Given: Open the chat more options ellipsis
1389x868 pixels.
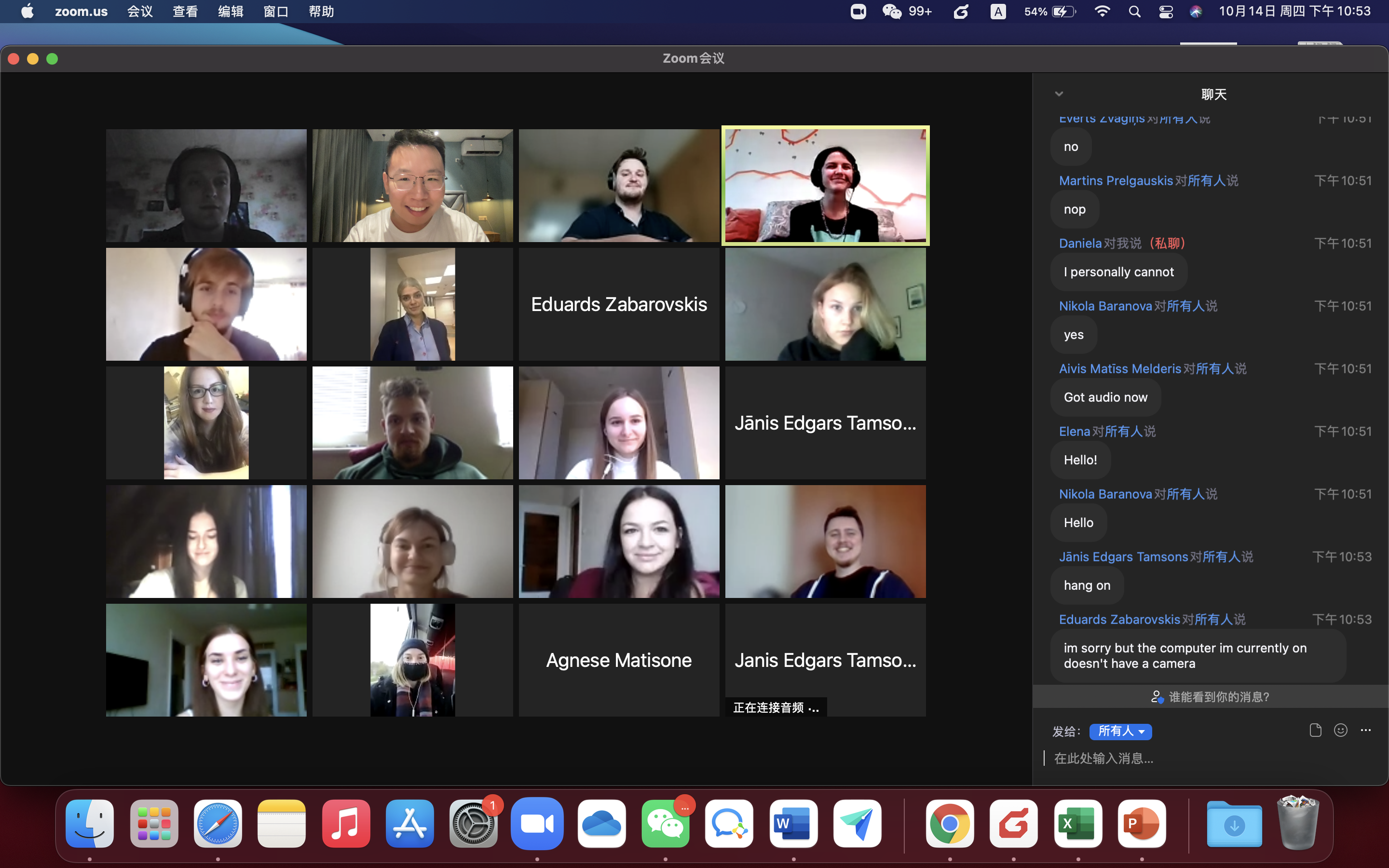Looking at the screenshot, I should point(1365,730).
